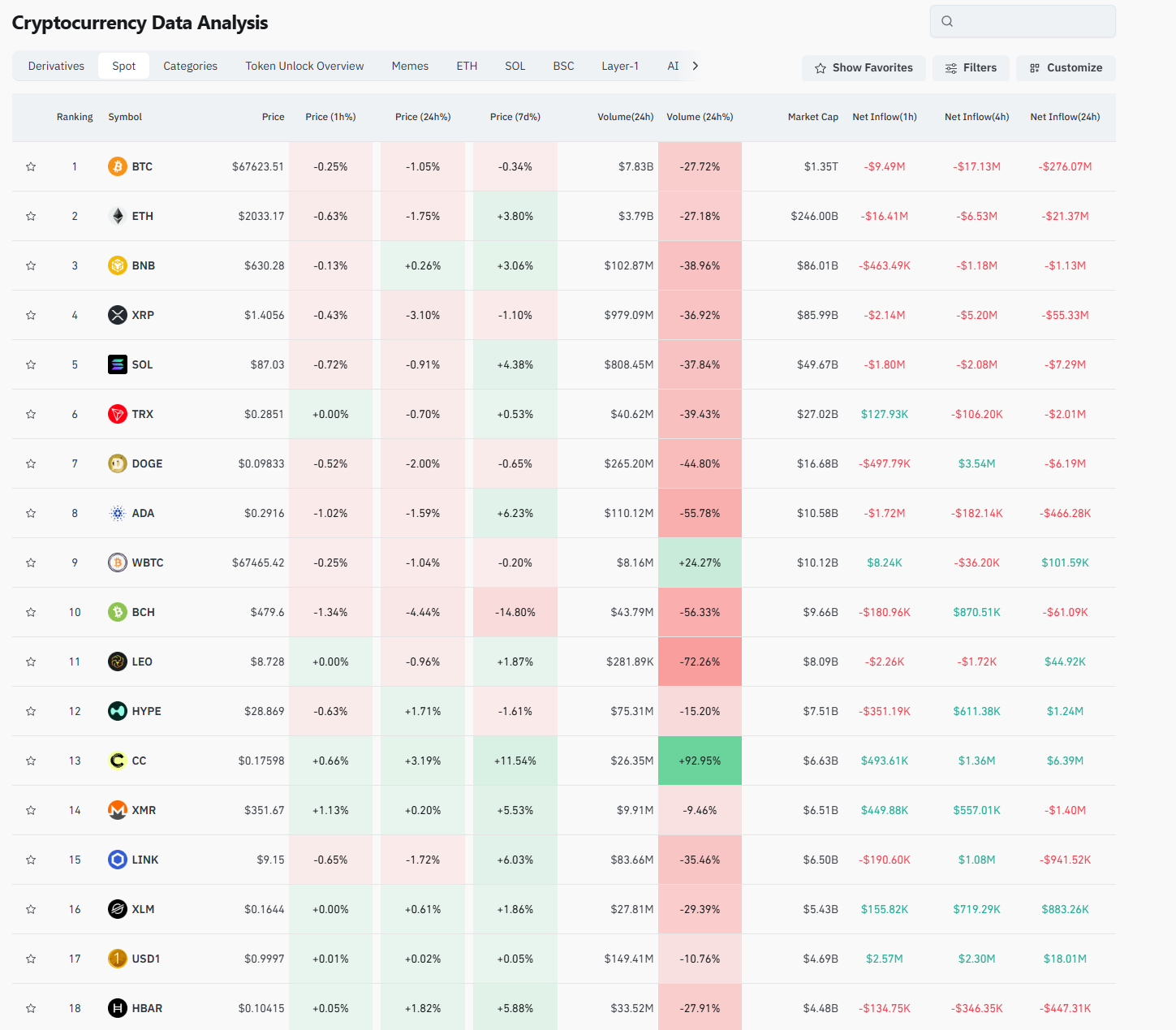Click the Show Favorites button
The width and height of the screenshot is (1176, 1030).
864,68
